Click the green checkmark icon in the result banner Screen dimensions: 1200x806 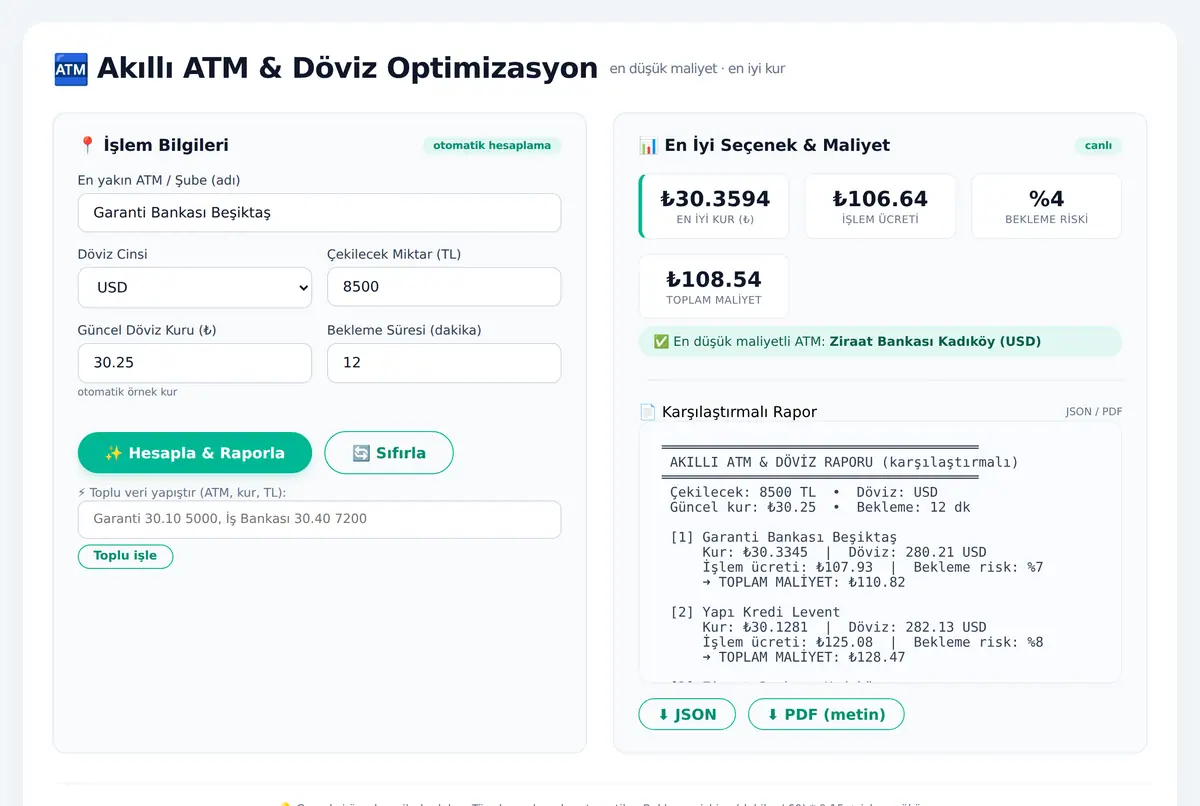(x=661, y=341)
